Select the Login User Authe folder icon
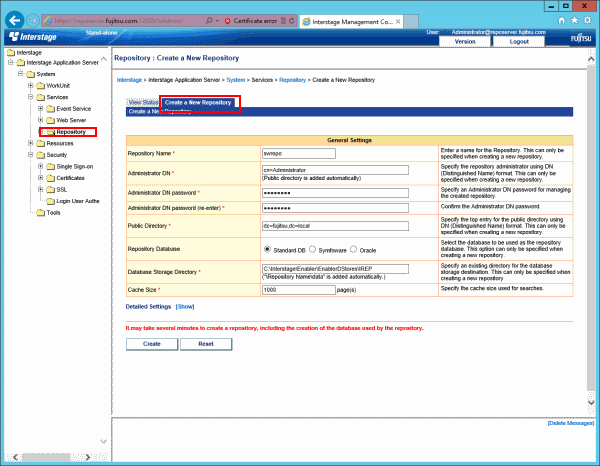The width and height of the screenshot is (600, 466). (51, 201)
